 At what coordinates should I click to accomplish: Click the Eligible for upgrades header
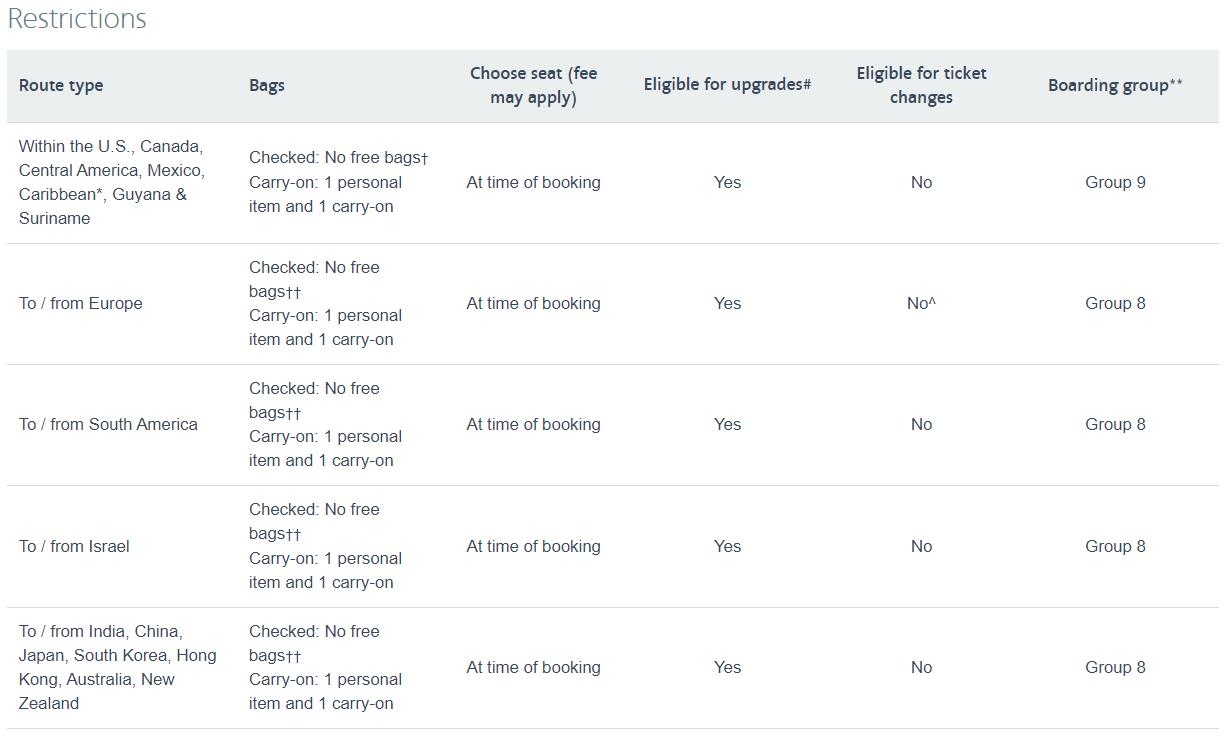click(727, 85)
